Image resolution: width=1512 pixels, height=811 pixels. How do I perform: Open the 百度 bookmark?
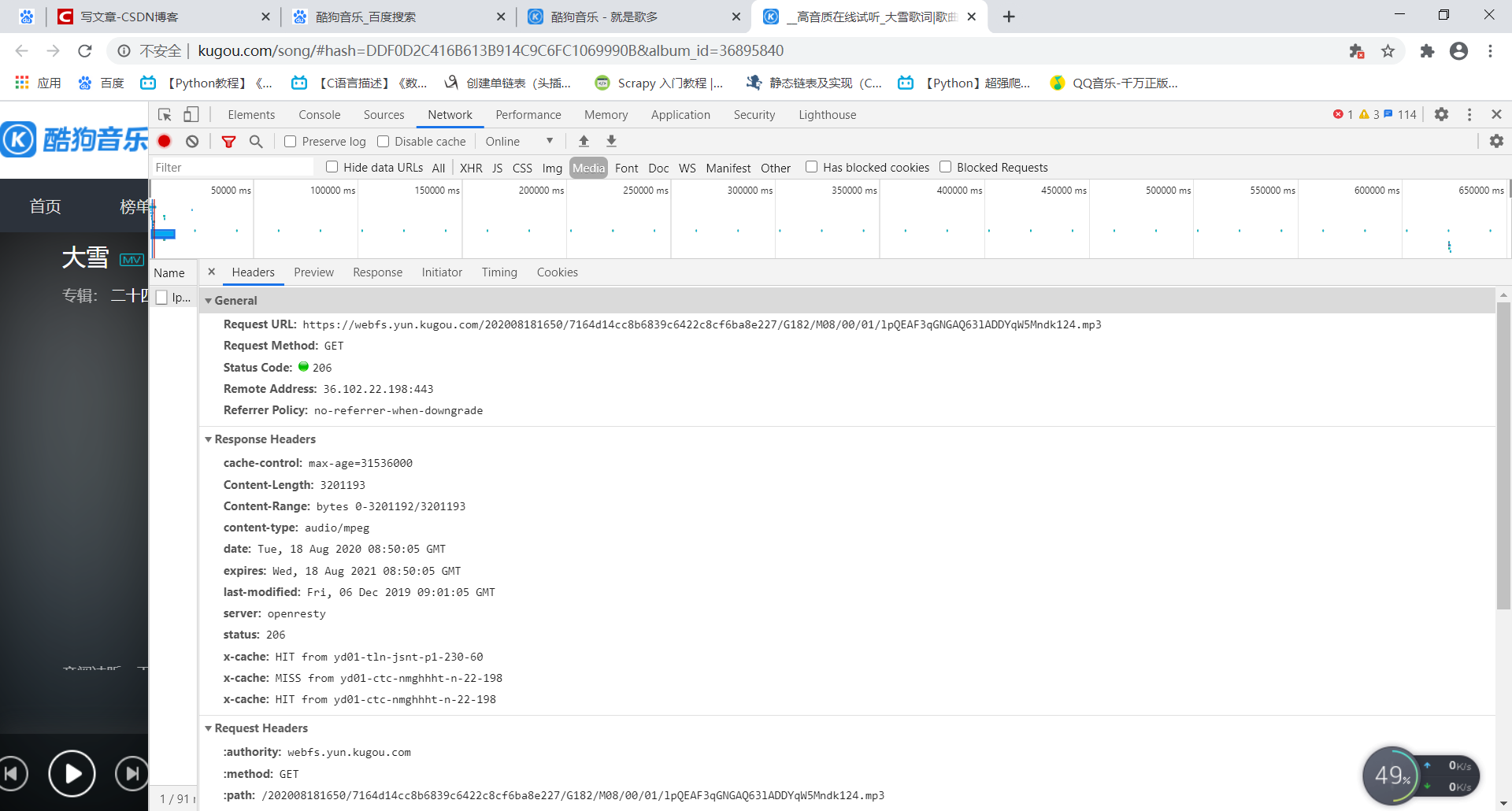coord(102,83)
